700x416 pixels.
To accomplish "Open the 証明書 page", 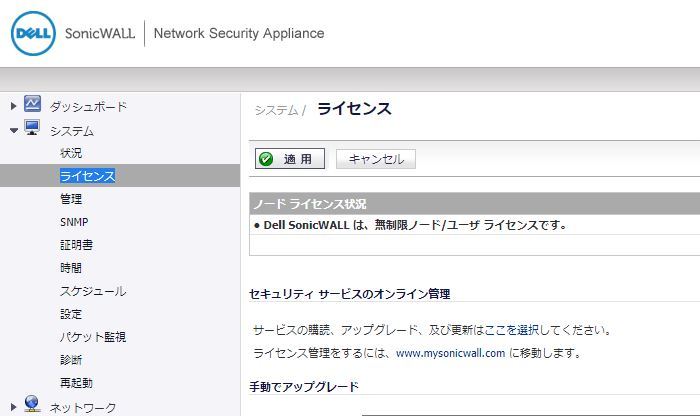I will click(76, 245).
